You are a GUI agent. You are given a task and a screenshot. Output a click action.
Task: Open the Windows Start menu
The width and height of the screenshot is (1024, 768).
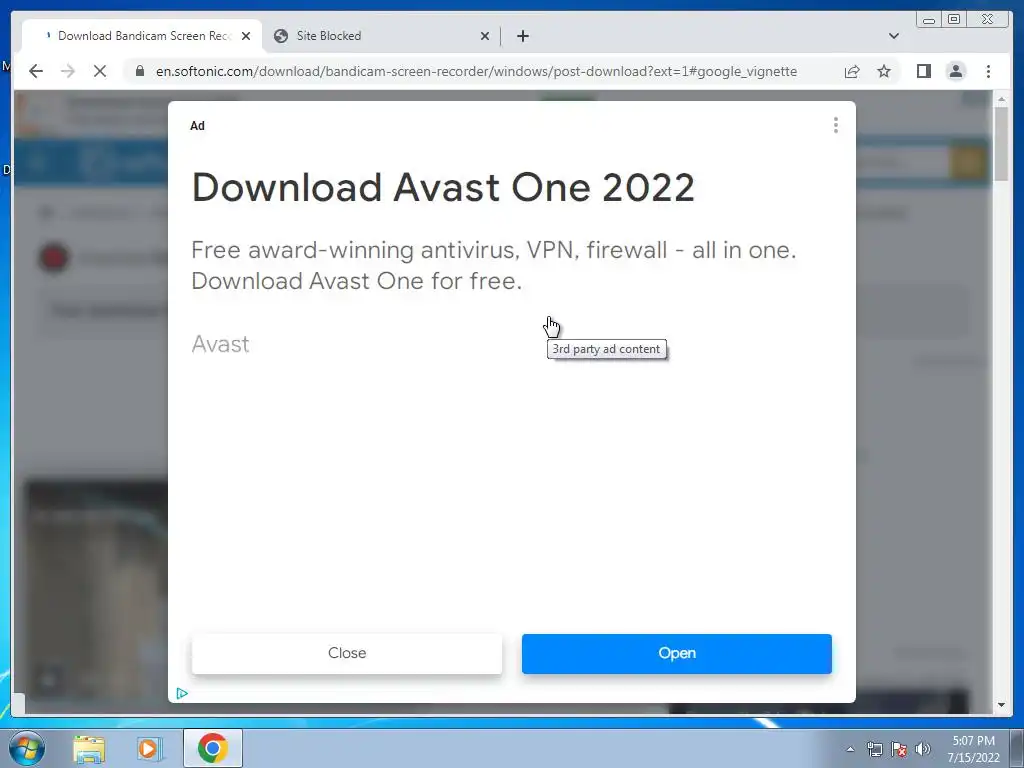27,748
